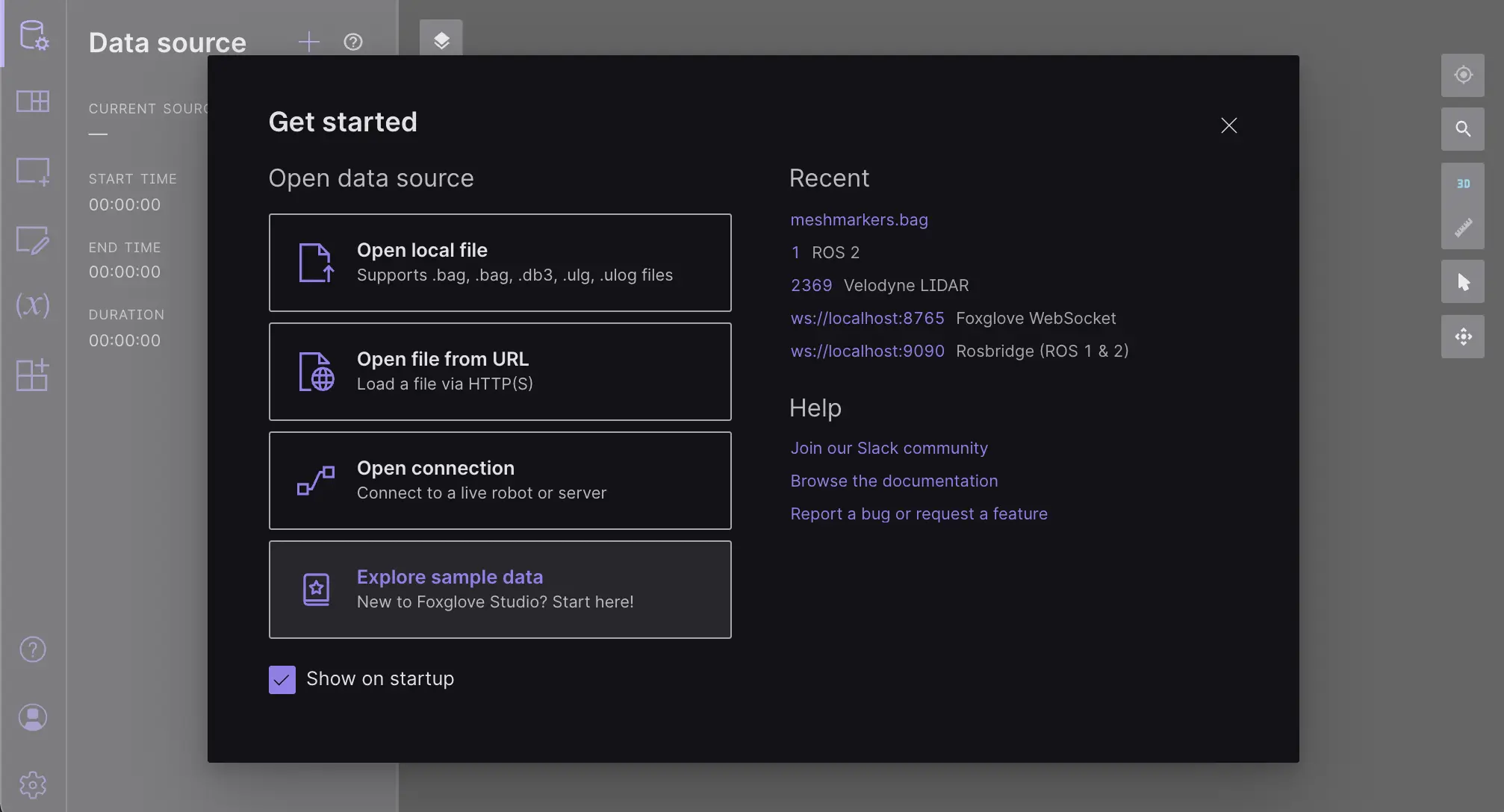The width and height of the screenshot is (1504, 812).
Task: Click the layers icon above the viewport
Action: (441, 40)
